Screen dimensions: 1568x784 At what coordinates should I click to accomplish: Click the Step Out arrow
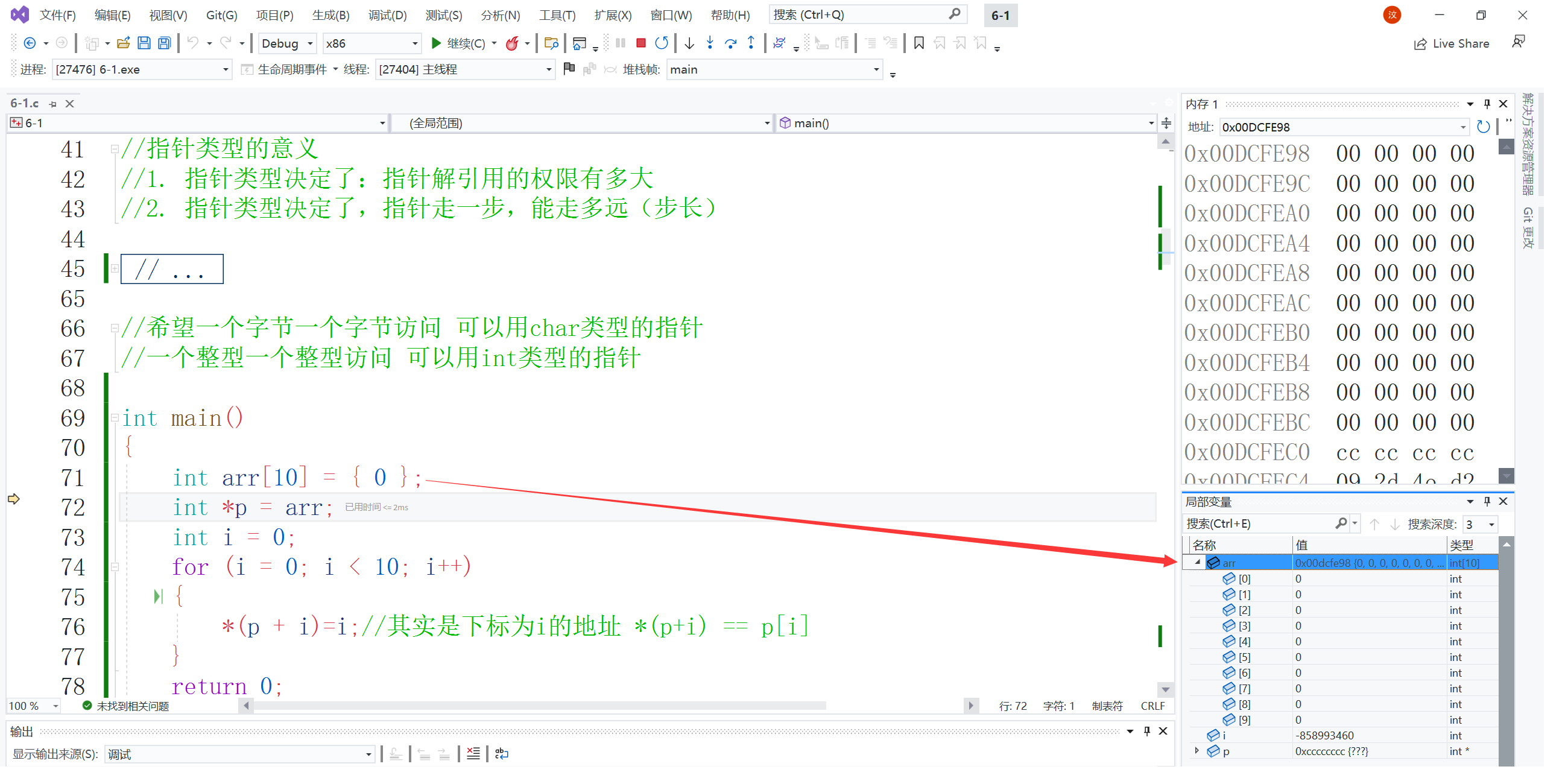751,43
